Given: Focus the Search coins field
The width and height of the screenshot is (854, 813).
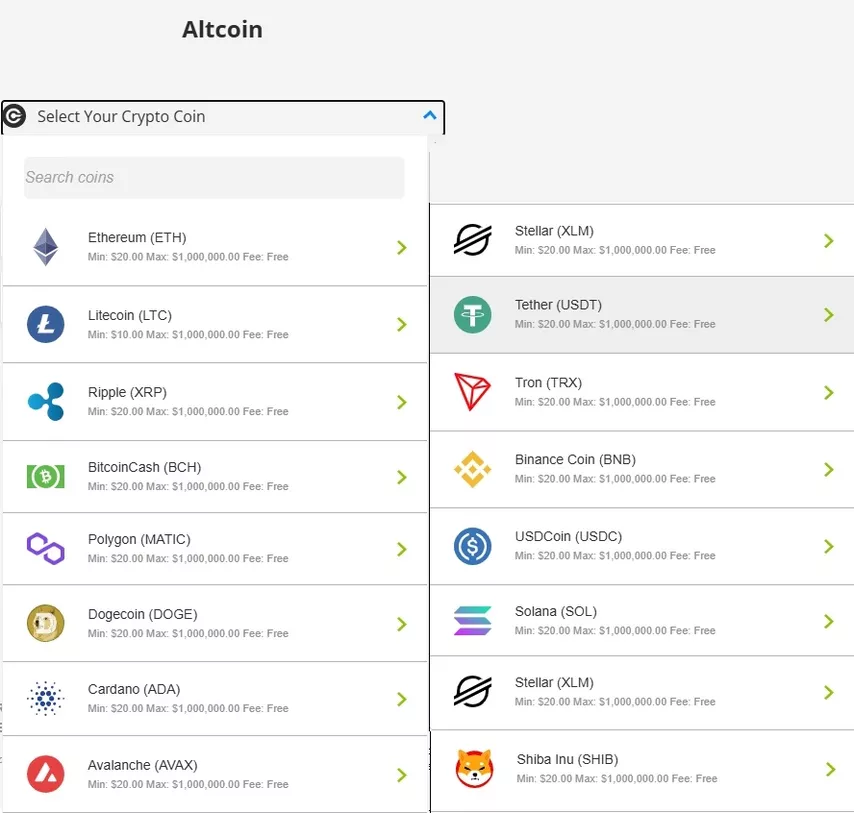Looking at the screenshot, I should click(x=214, y=178).
